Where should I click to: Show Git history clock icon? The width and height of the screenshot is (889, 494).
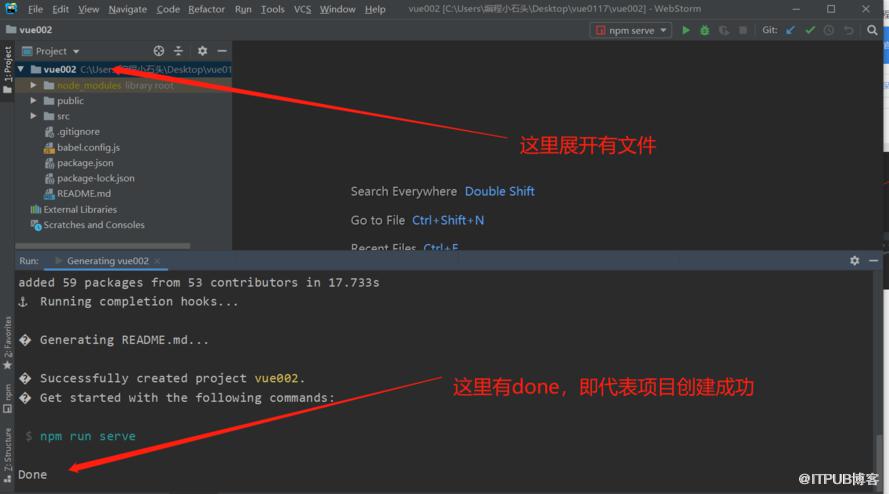click(829, 30)
